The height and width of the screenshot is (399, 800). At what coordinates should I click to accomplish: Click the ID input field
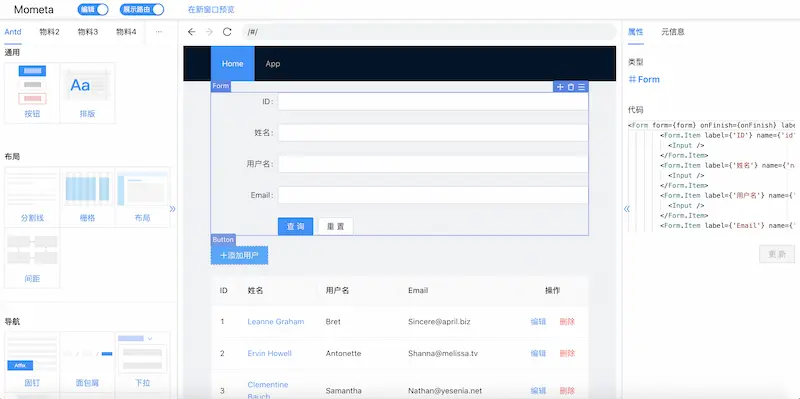pos(433,102)
